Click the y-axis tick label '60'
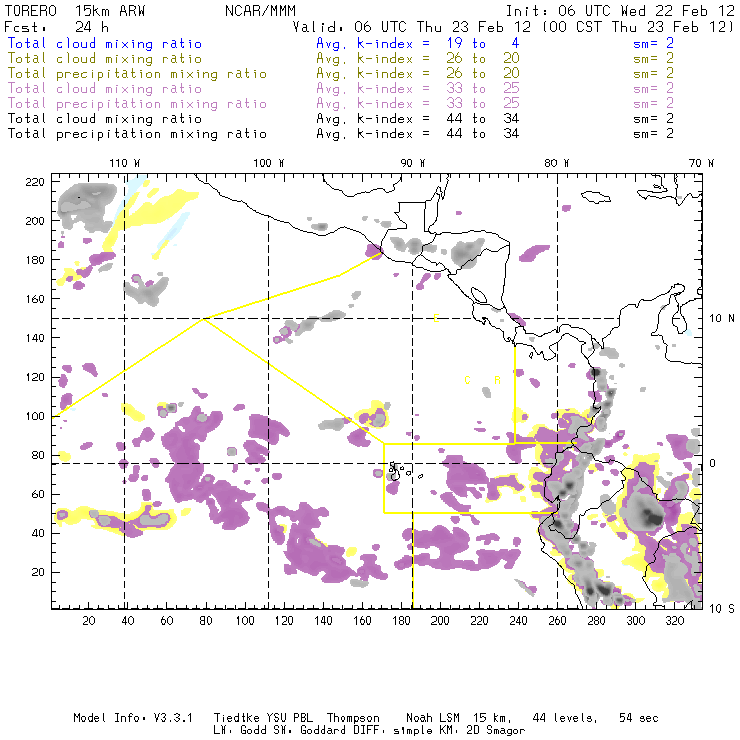This screenshot has height=740, width=740. [38, 494]
